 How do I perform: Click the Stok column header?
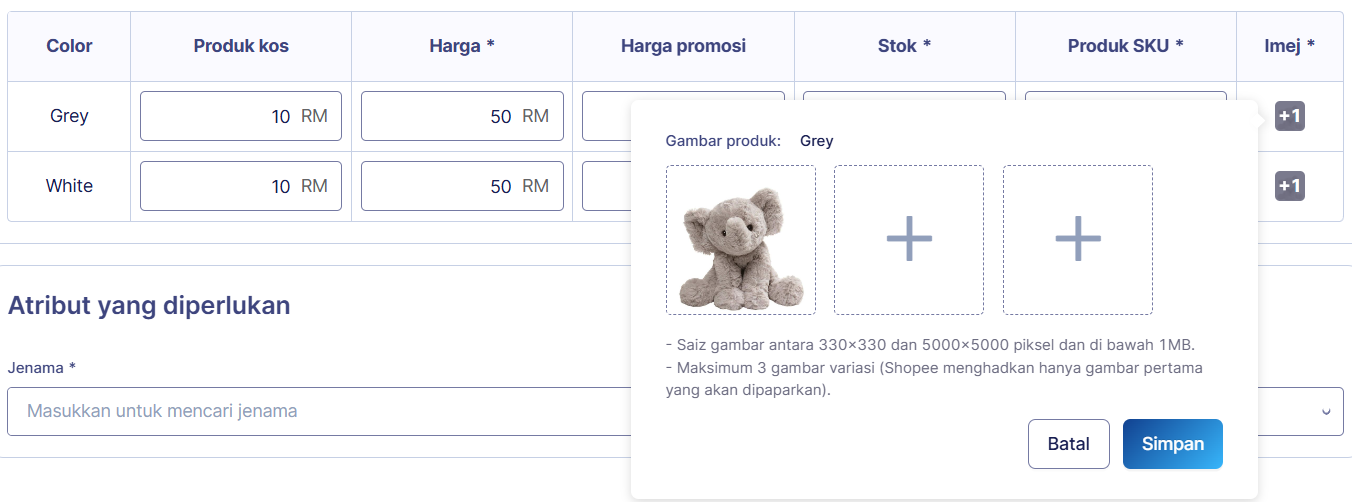pos(904,46)
